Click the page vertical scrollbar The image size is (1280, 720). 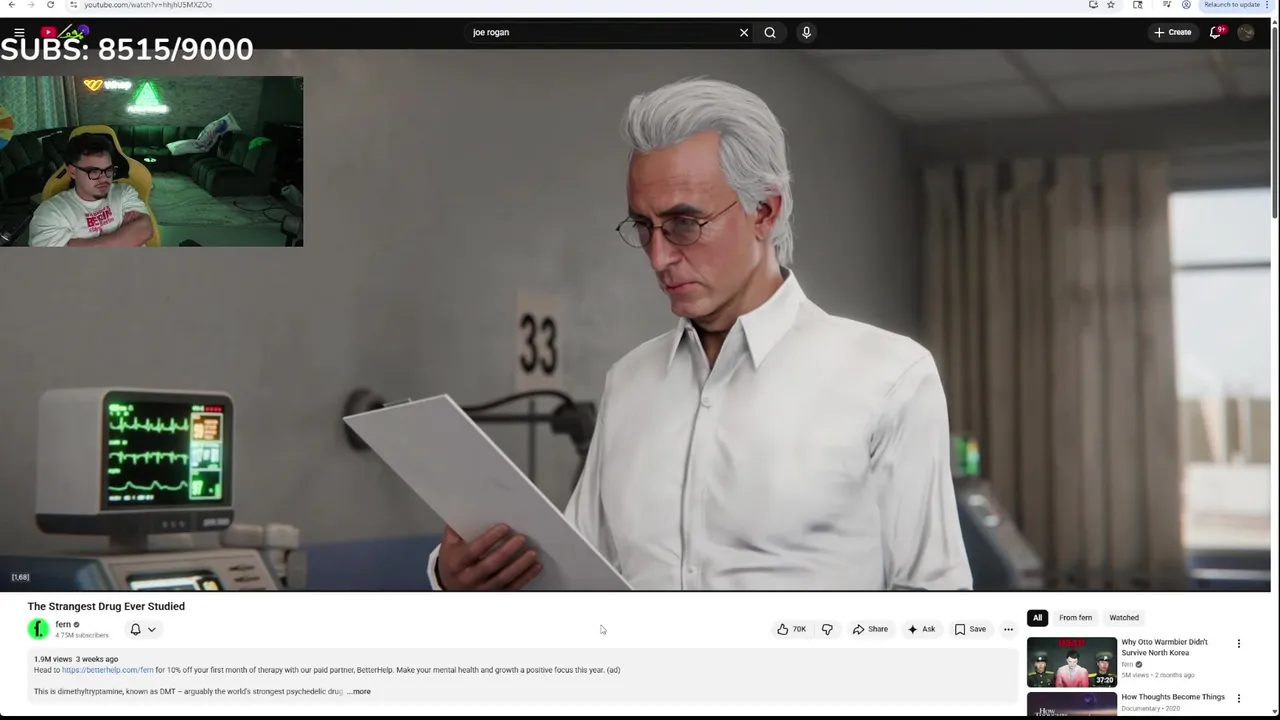(x=1275, y=120)
